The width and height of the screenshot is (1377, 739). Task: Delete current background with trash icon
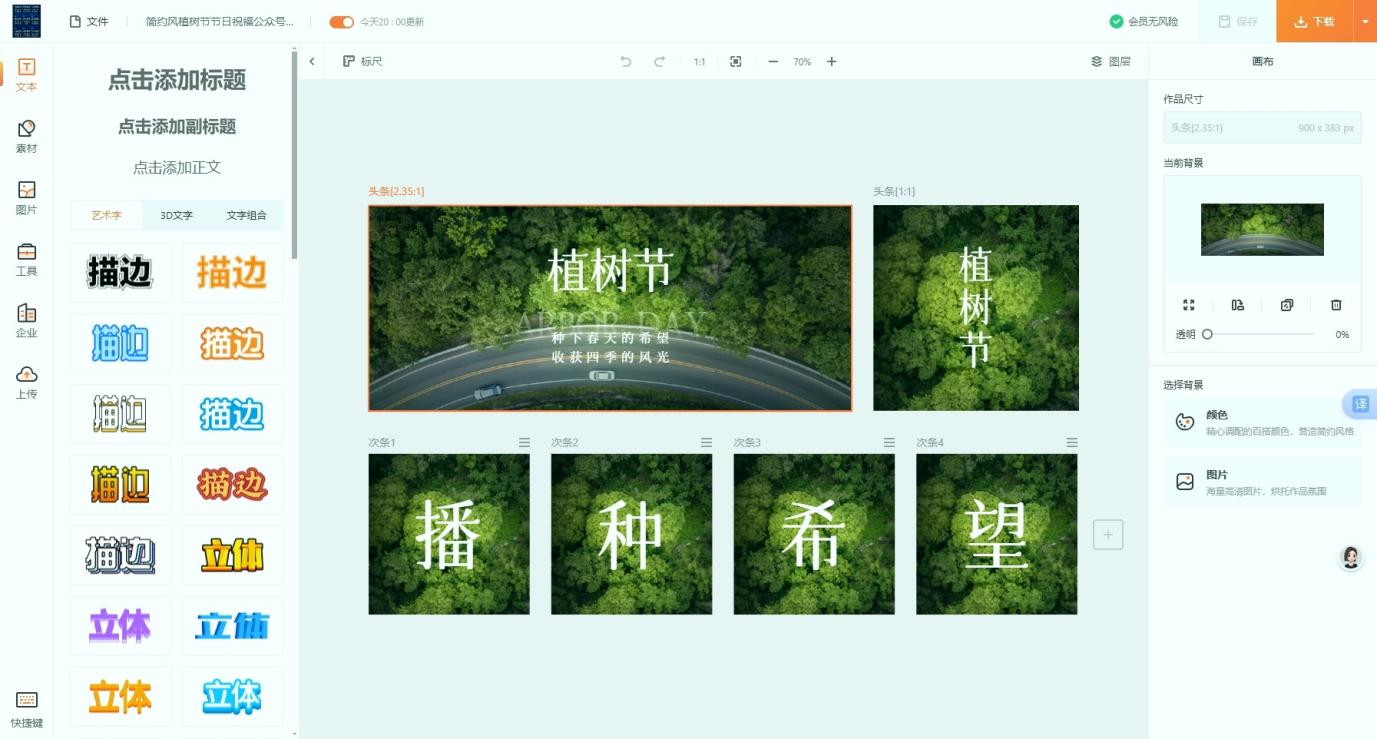point(1336,305)
